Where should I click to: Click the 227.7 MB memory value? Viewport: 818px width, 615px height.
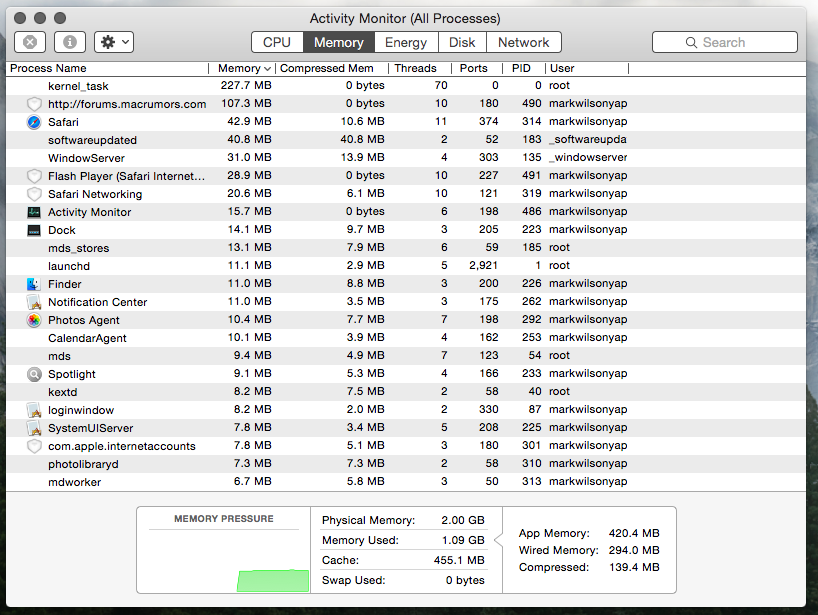coord(246,86)
